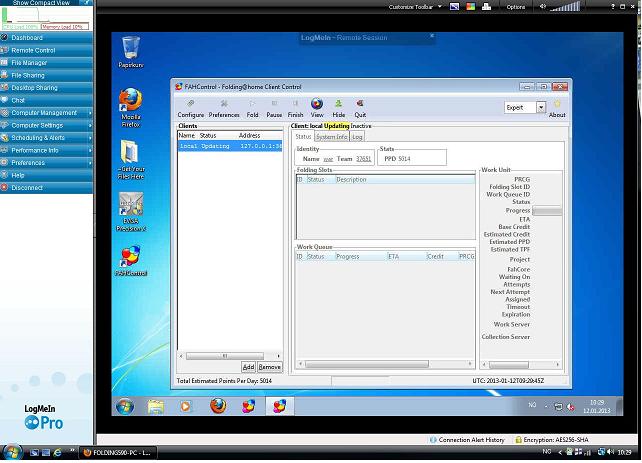Click remote Windows 7 Start orb
Screen dimensions: 642x463
click(124, 406)
